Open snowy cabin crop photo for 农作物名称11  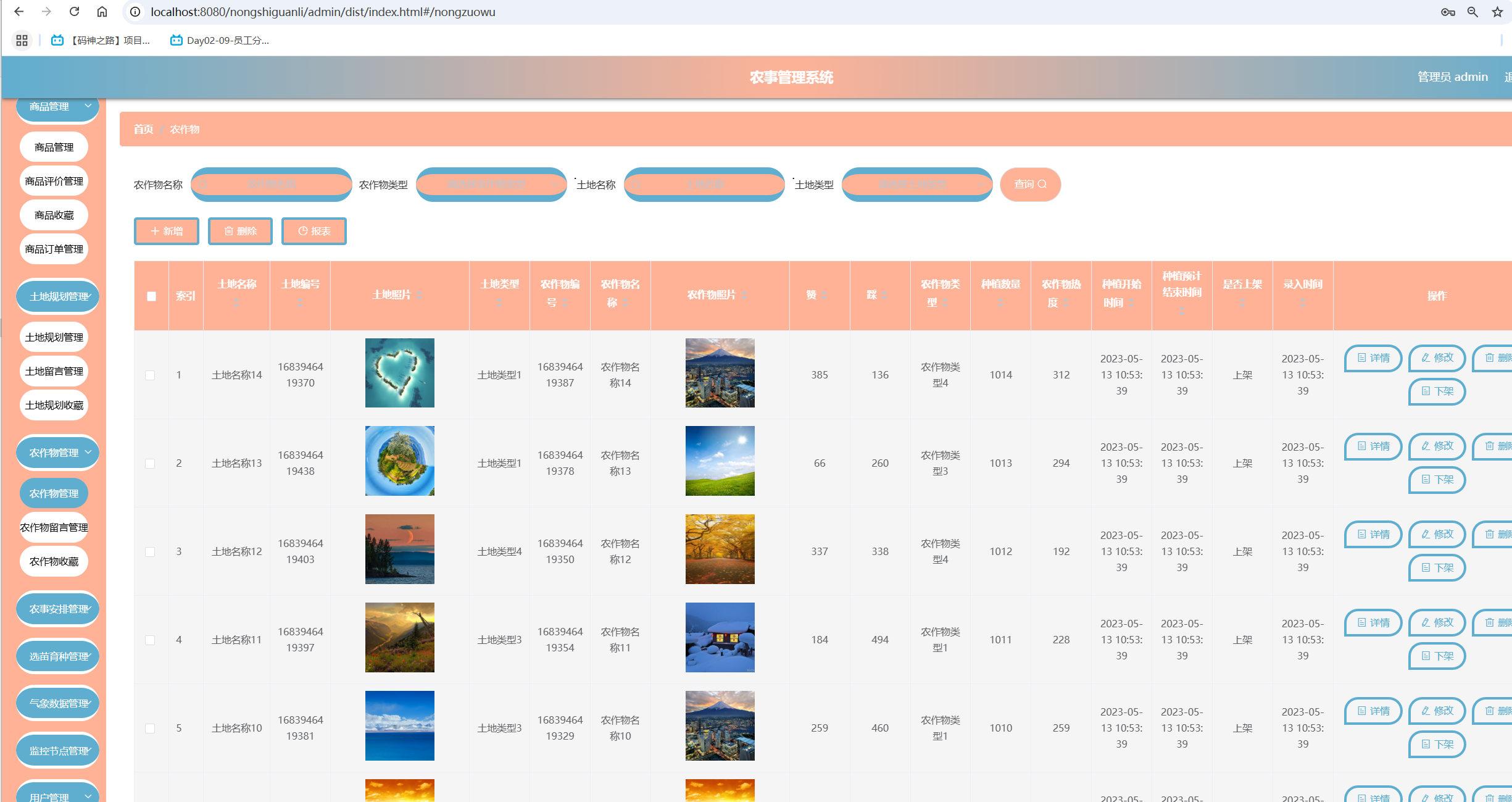click(720, 638)
